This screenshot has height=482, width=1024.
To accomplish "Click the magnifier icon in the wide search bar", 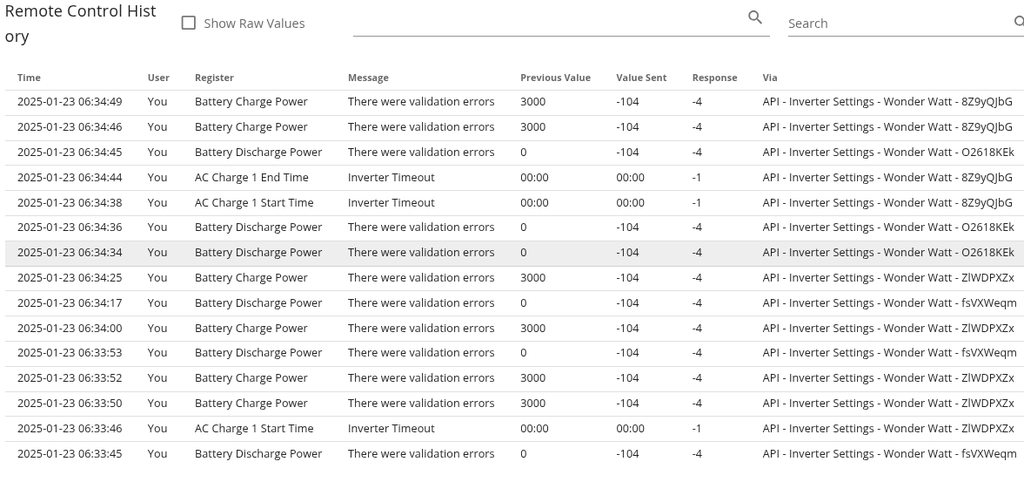I will (755, 18).
